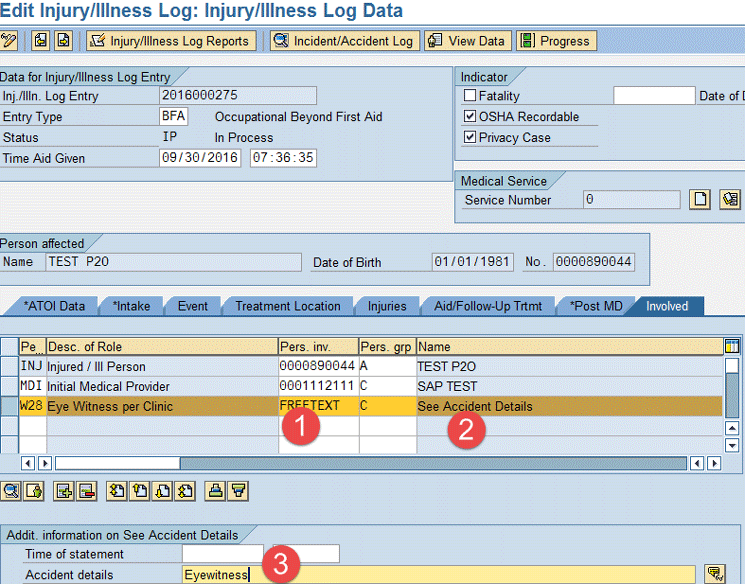Click the create medical service document icon
745x584 pixels.
tap(701, 200)
